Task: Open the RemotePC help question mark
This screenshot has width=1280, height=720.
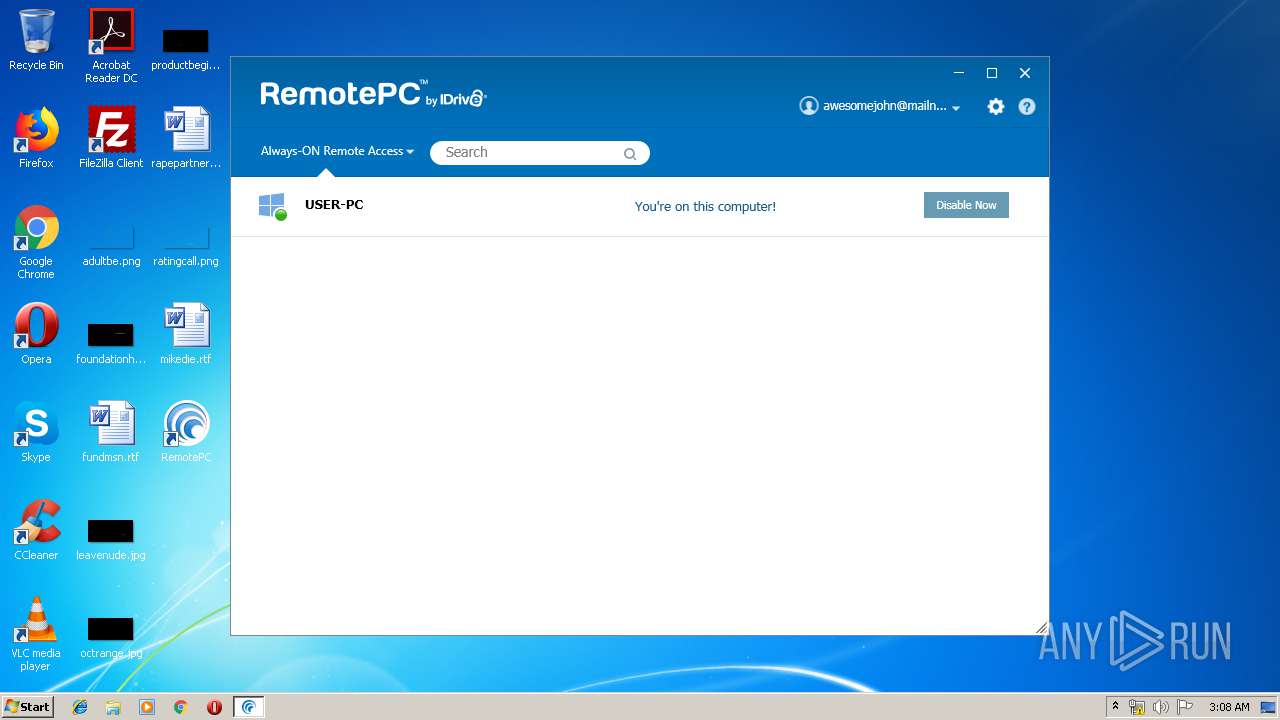Action: tap(1027, 106)
